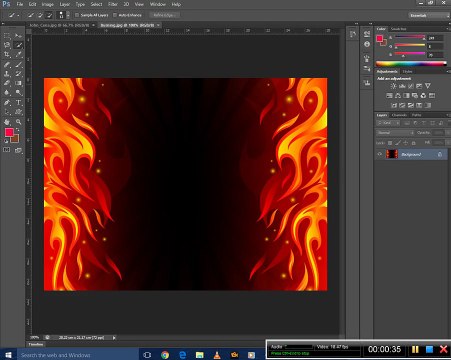Open VLC media player from taskbar
This screenshot has width=451, height=360.
[217, 355]
